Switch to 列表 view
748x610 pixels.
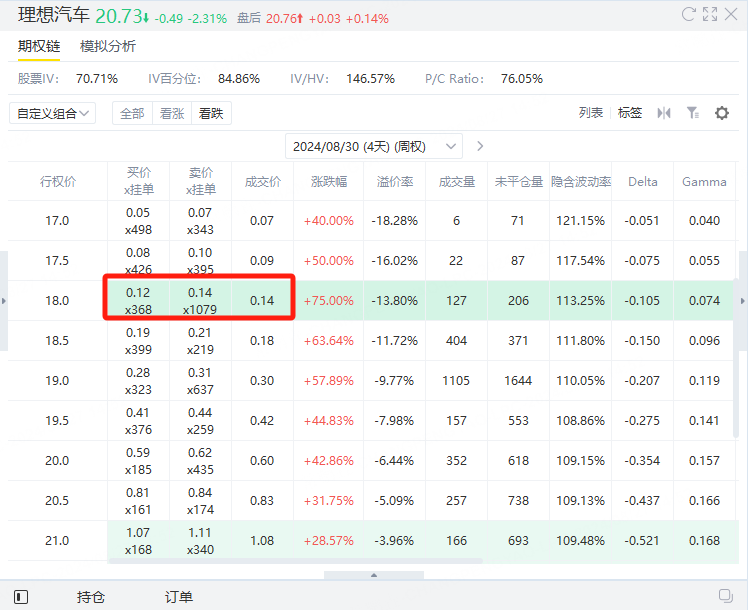(x=591, y=113)
